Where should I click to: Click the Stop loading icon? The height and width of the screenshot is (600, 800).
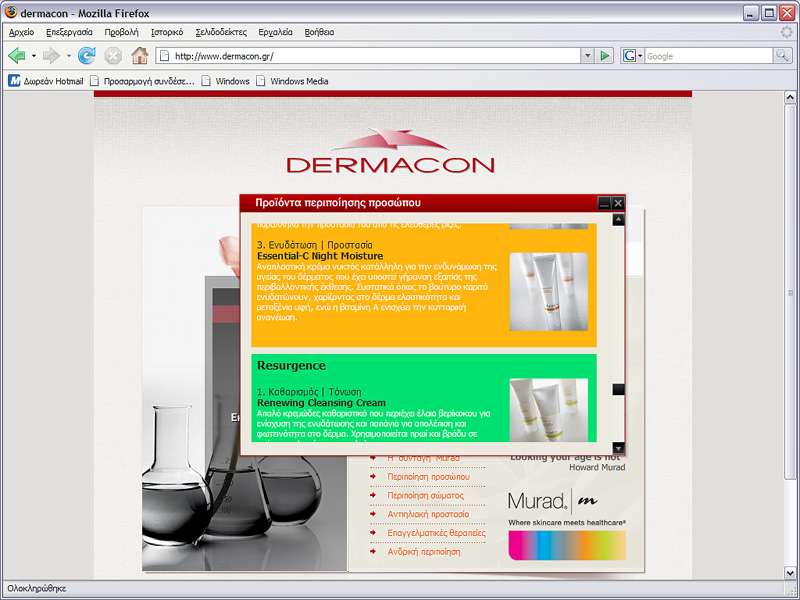pyautogui.click(x=113, y=56)
